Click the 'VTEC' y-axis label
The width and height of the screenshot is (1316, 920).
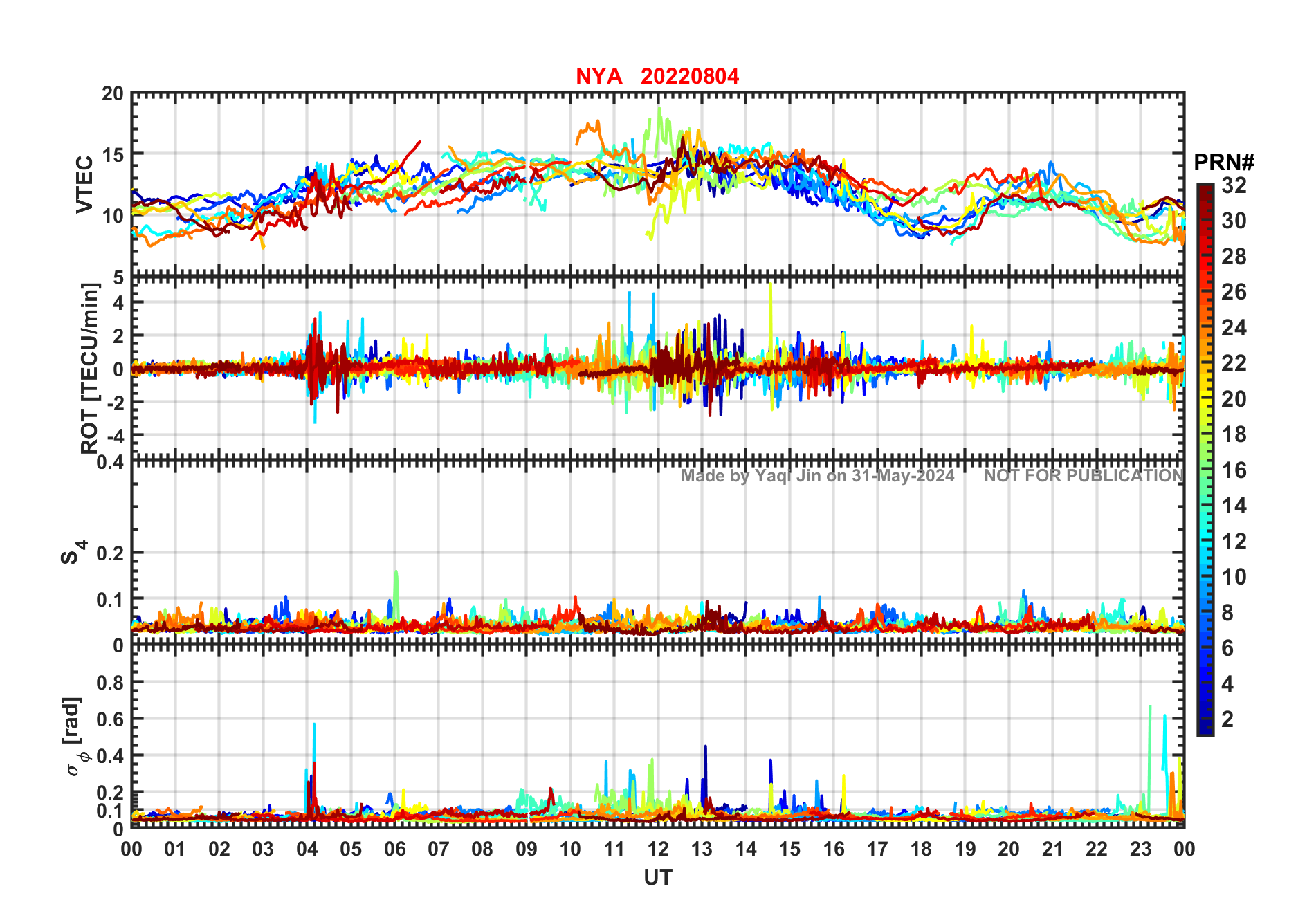84,185
